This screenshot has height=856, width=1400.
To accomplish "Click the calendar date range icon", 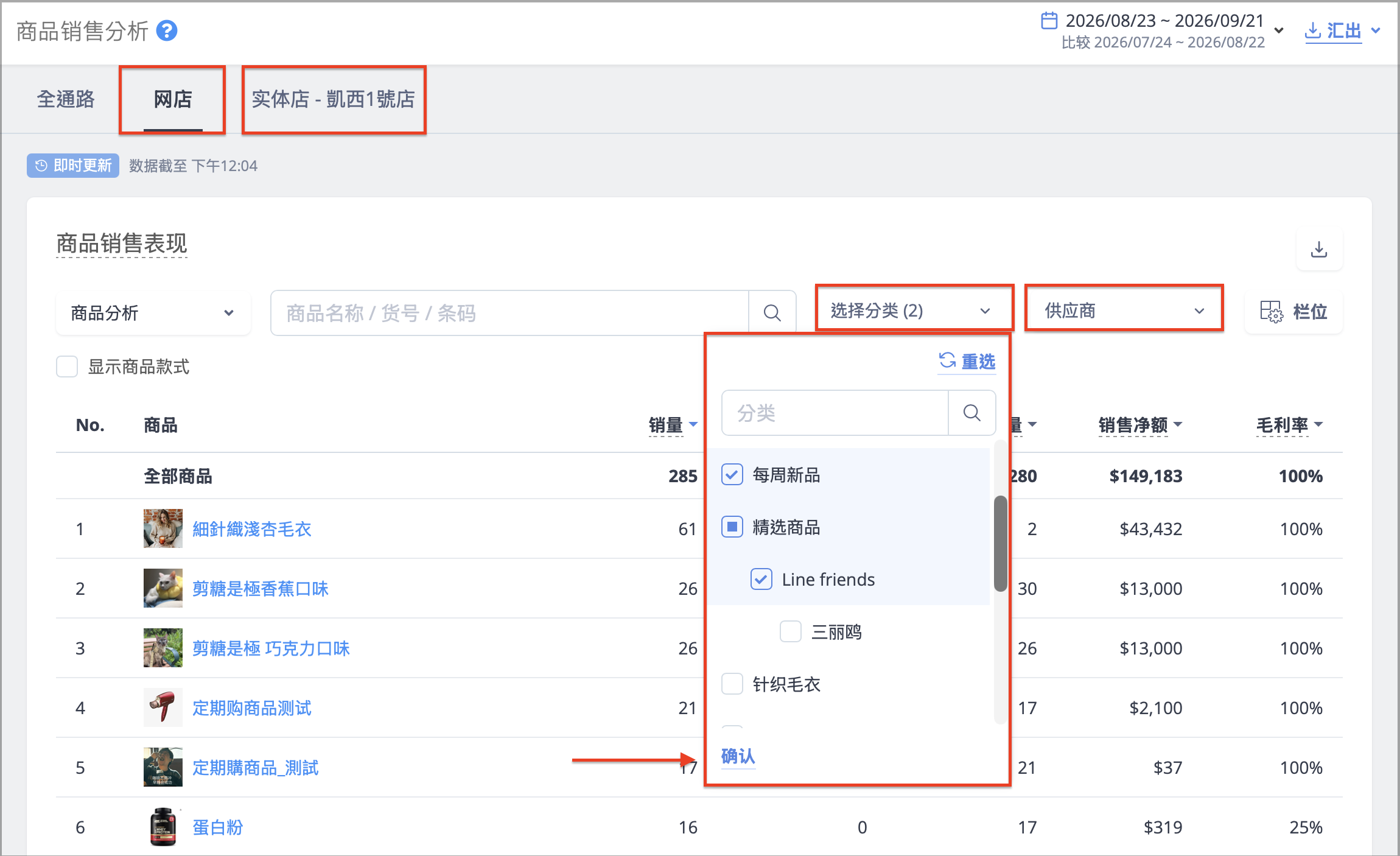I will coord(1049,21).
